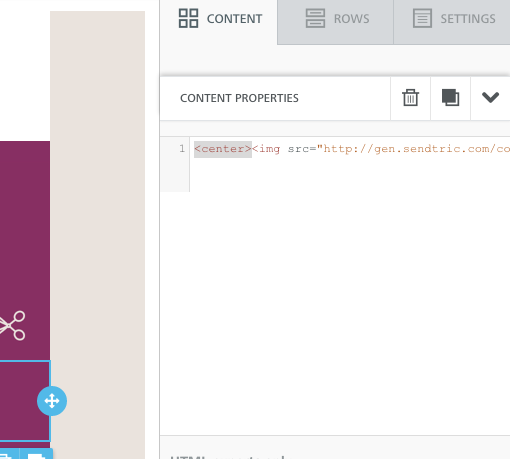Viewport: 521px width, 459px height.
Task: Click line number 1 in code gutter
Action: (x=182, y=148)
